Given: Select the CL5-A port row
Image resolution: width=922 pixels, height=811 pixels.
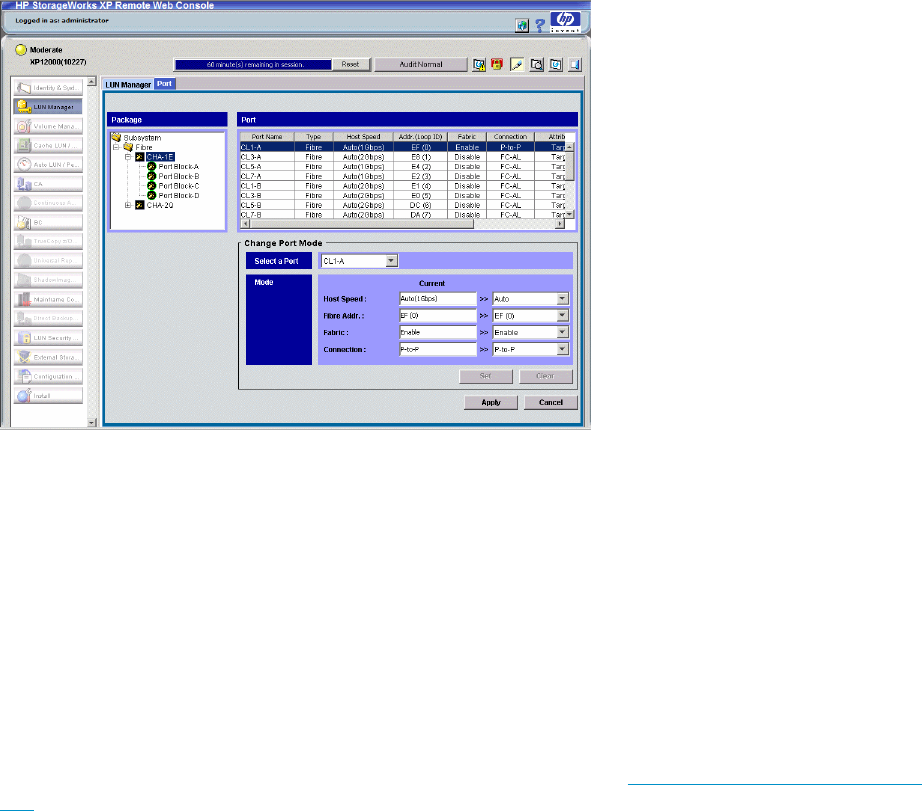Looking at the screenshot, I should click(402, 166).
